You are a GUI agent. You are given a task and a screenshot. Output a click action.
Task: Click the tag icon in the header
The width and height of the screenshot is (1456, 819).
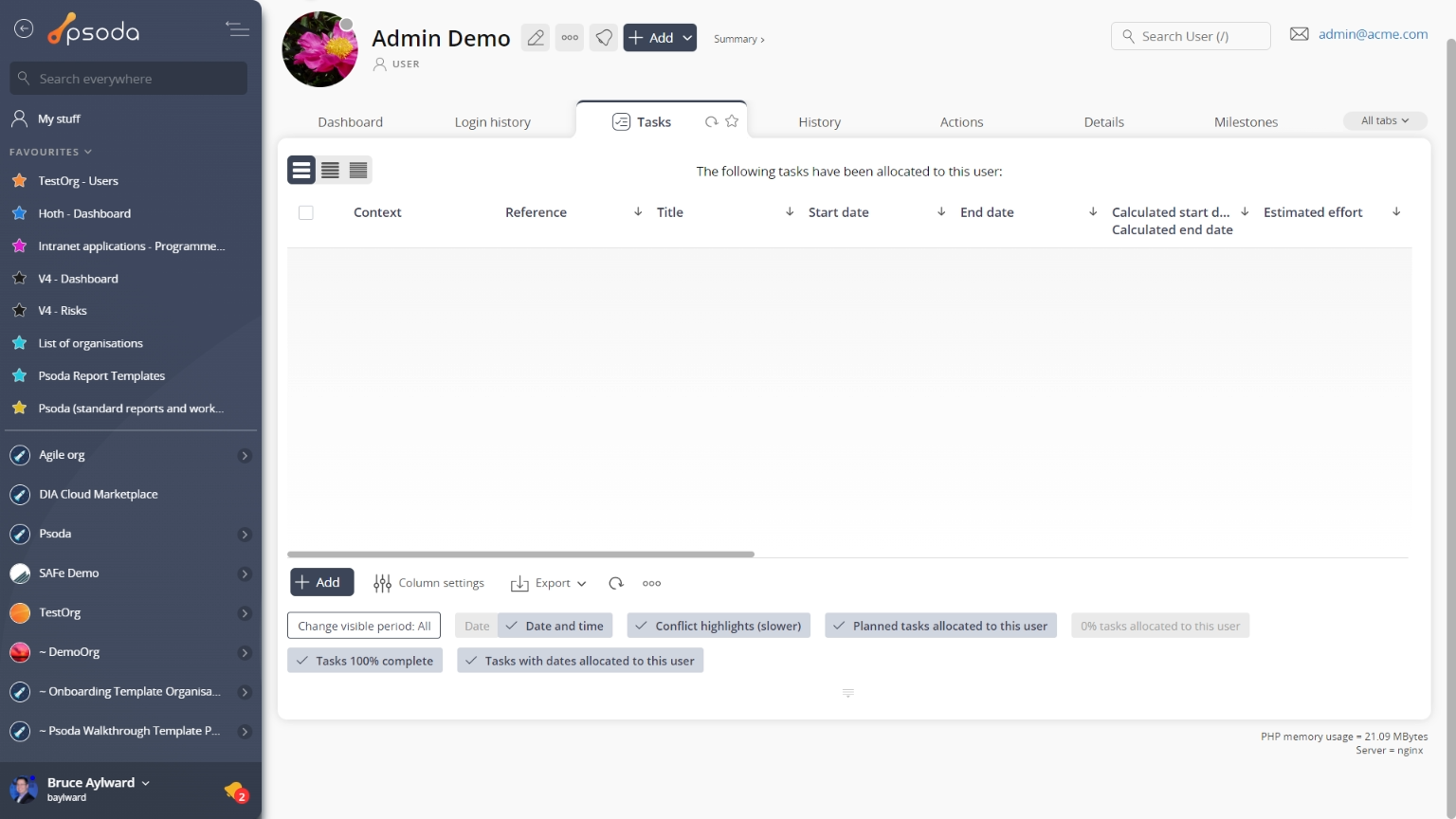tap(604, 38)
